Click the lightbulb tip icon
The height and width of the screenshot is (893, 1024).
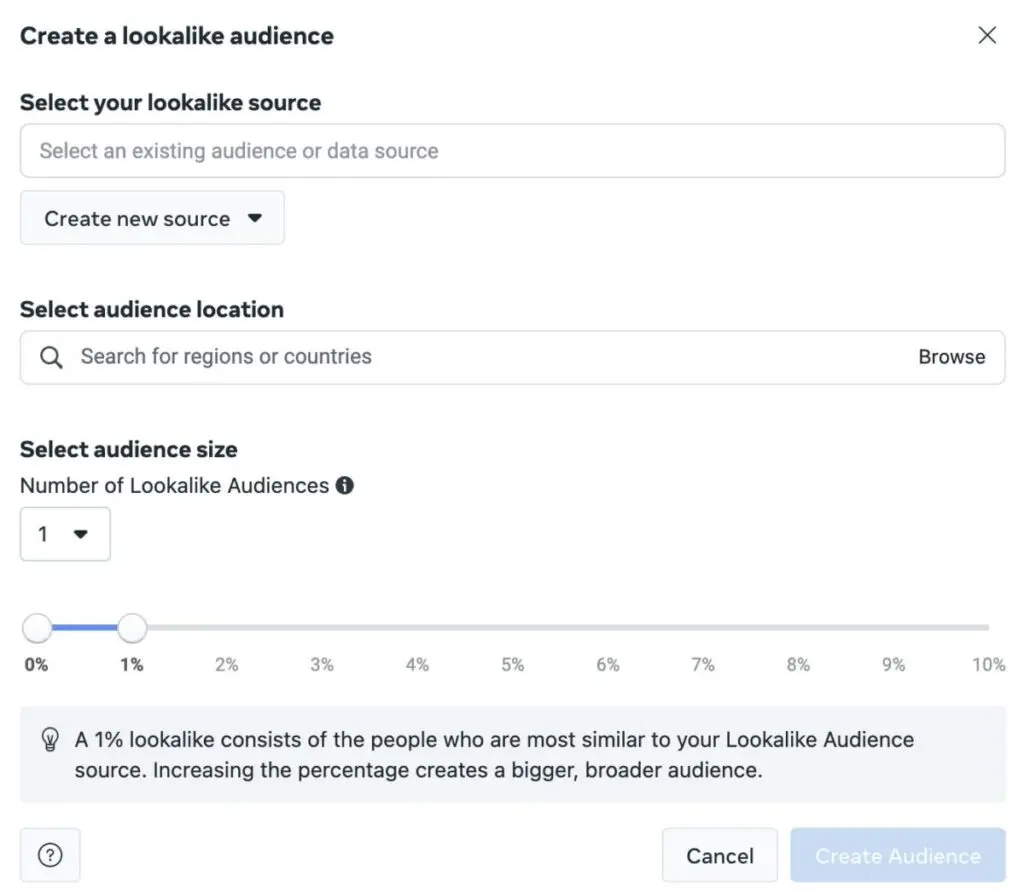[x=50, y=740]
